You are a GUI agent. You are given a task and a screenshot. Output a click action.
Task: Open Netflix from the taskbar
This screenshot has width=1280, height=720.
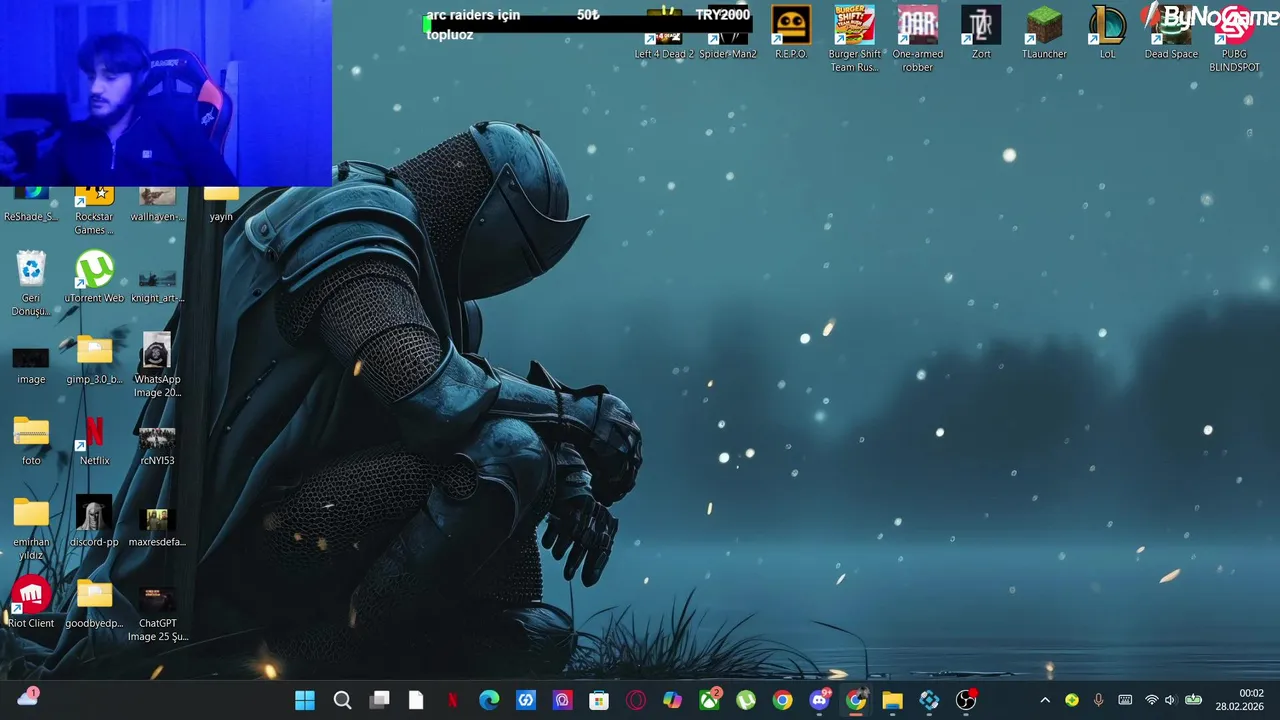coord(452,700)
